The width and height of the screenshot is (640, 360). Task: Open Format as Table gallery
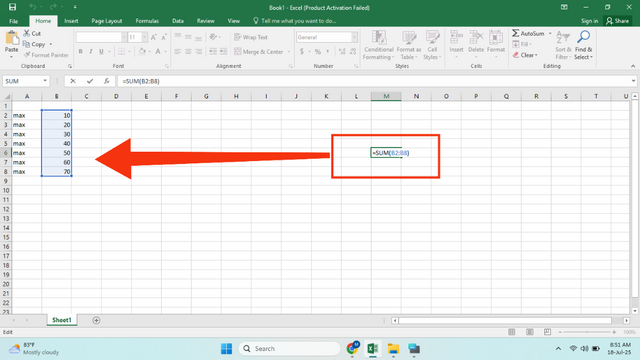(x=409, y=45)
